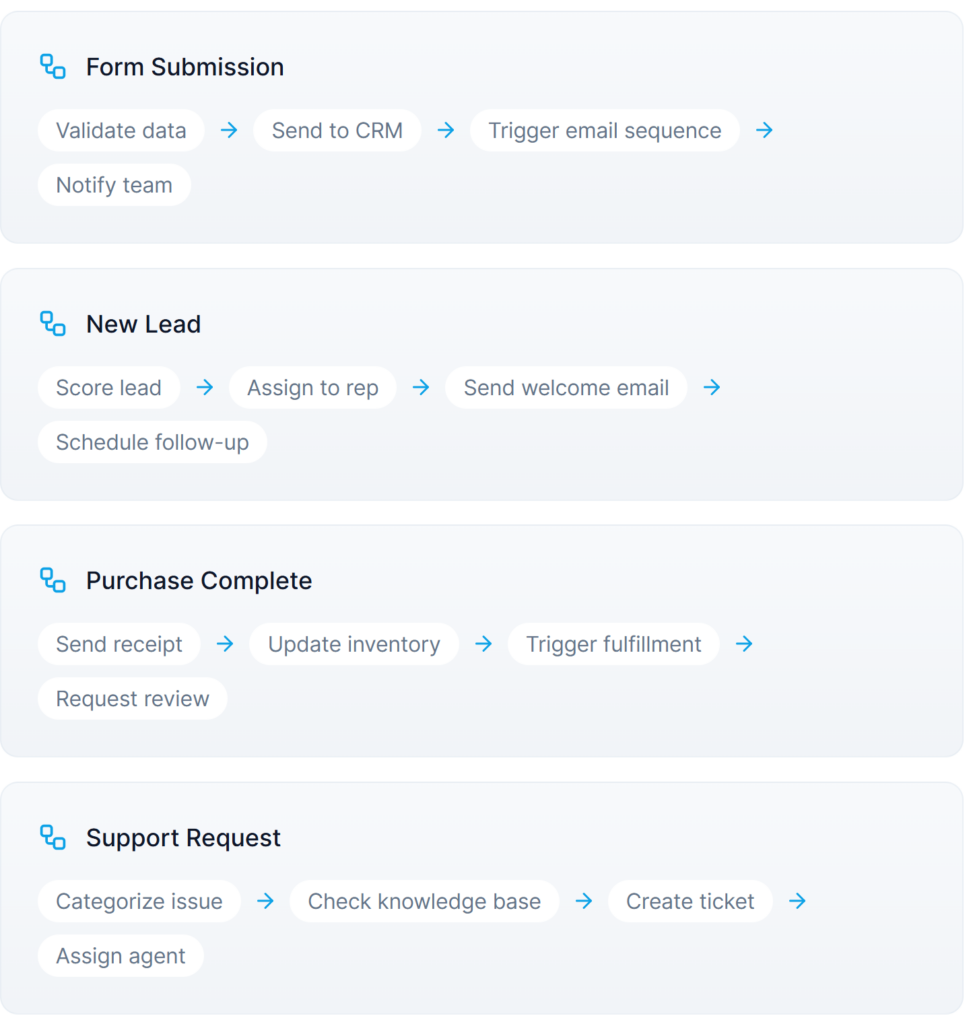971x1024 pixels.
Task: Select the Trigger email sequence step
Action: click(605, 131)
